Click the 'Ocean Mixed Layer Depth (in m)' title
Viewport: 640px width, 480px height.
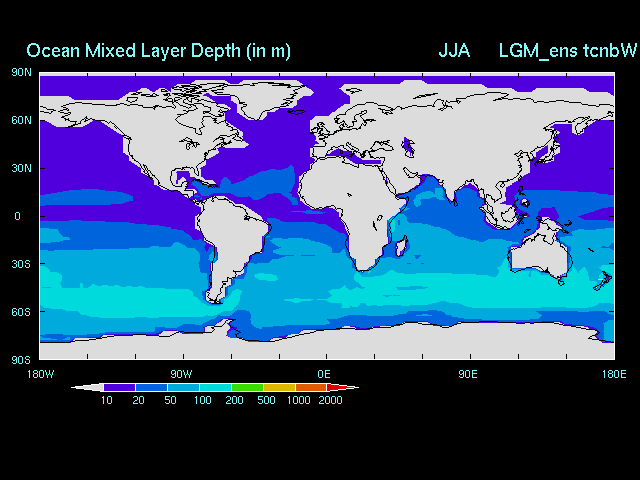coord(158,50)
